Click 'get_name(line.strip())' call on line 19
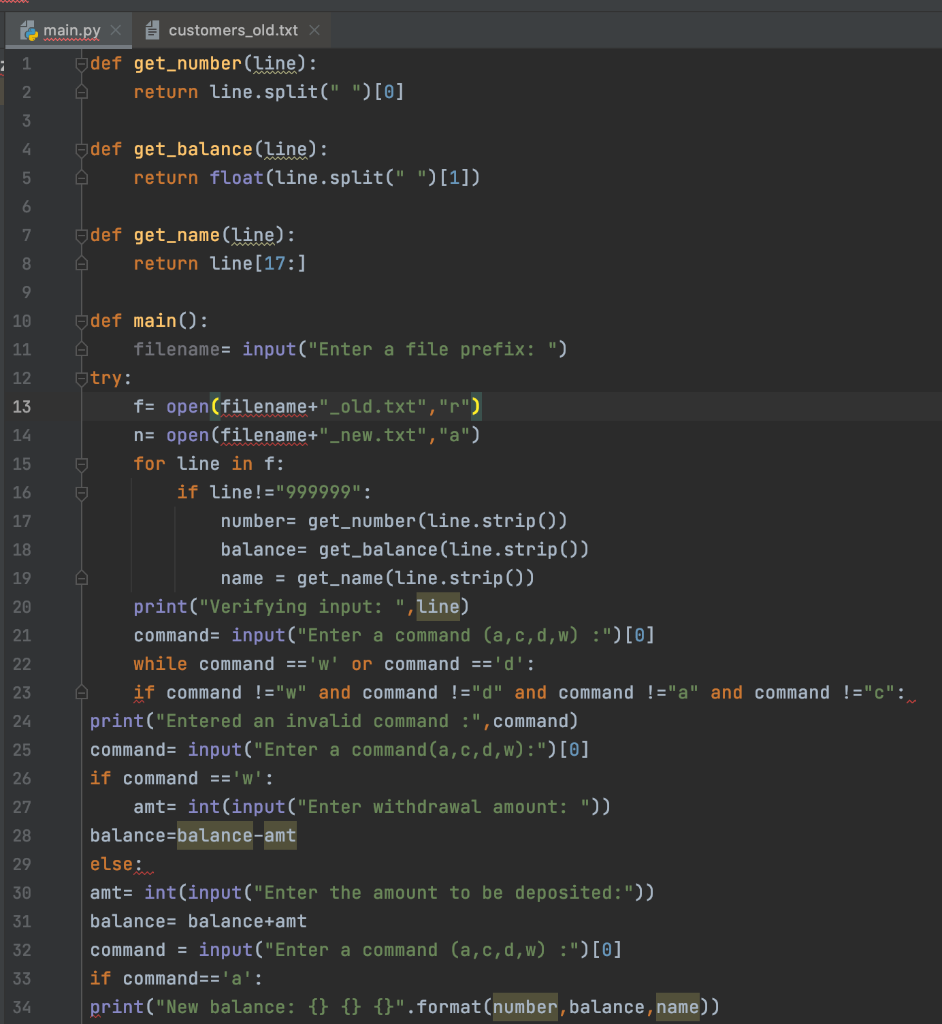Viewport: 942px width, 1024px height. click(x=415, y=579)
